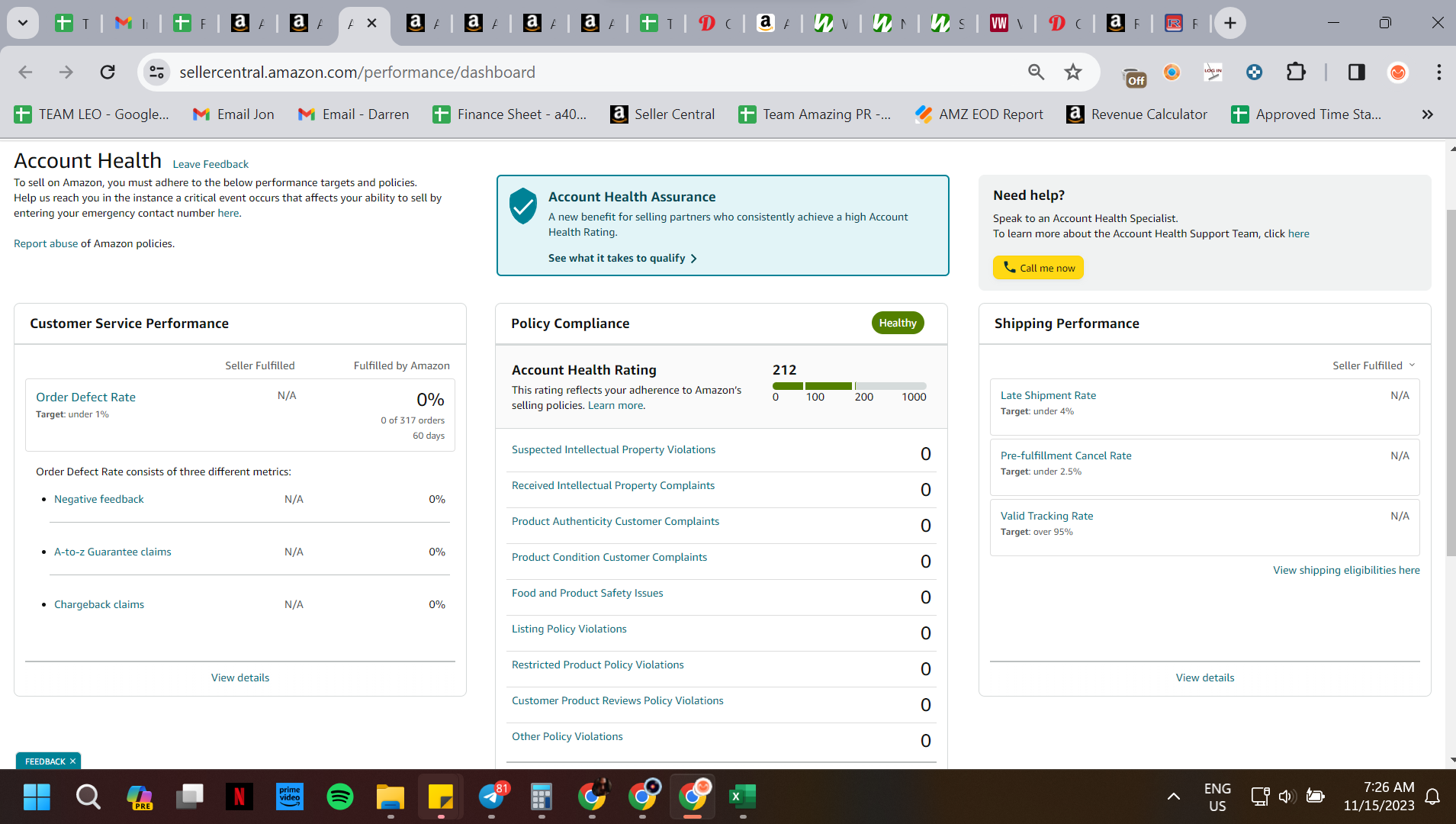This screenshot has width=1456, height=824.
Task: Bookmark this page with the star icon
Action: pyautogui.click(x=1073, y=72)
